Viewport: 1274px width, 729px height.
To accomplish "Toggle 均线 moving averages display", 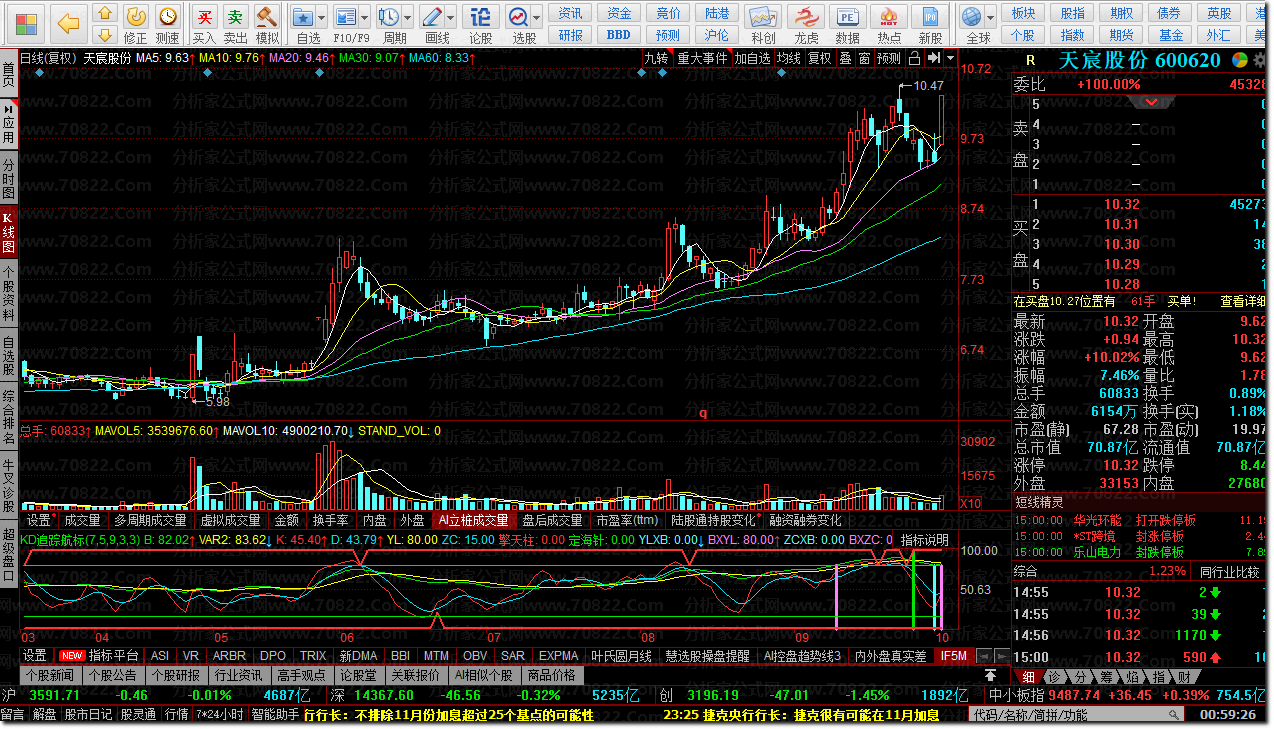I will click(x=789, y=58).
